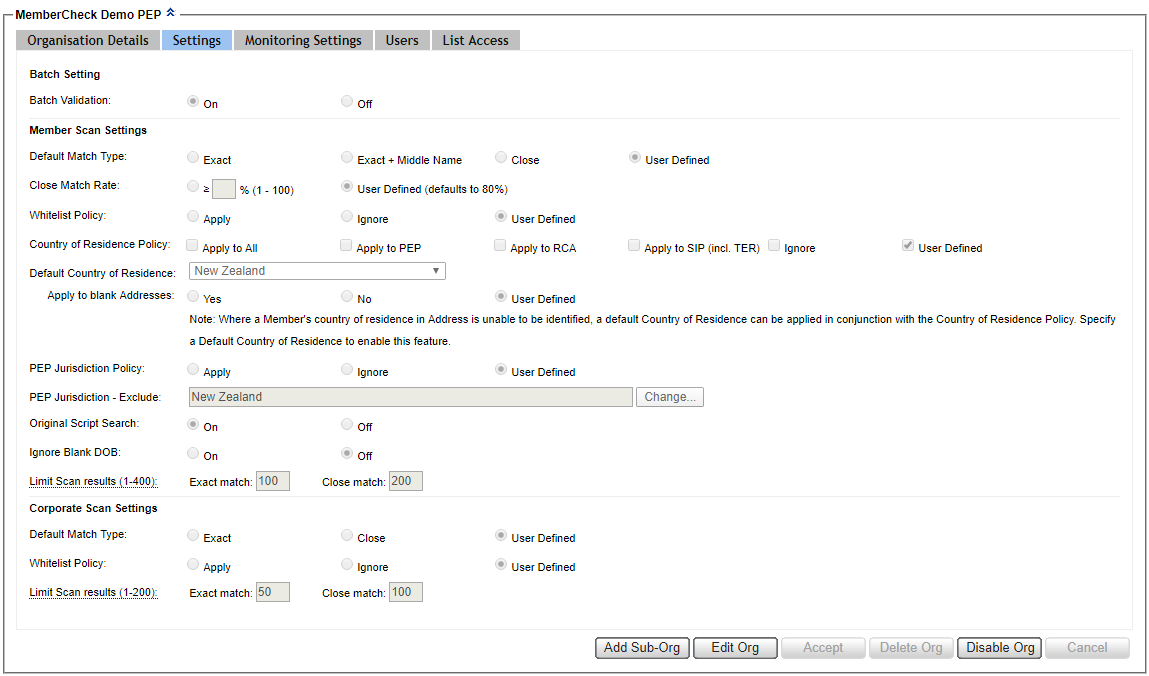Screen dimensions: 1149x676
Task: Select Ignore for Corporate Whitelist Policy
Action: [347, 564]
